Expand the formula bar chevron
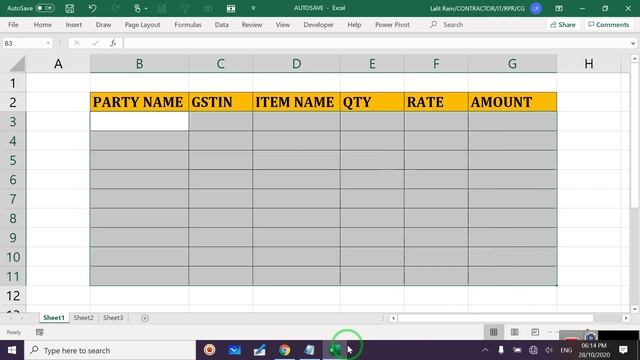640x360 pixels. (633, 43)
